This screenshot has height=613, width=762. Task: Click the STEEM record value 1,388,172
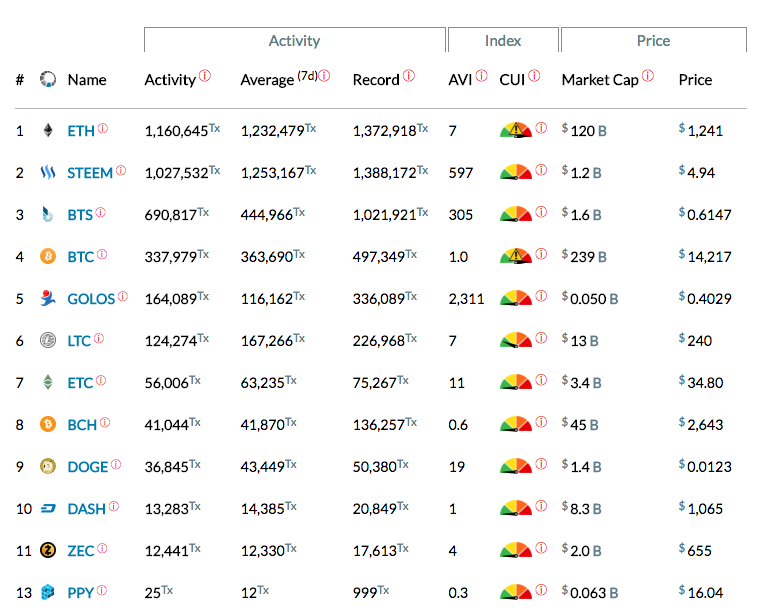(390, 172)
